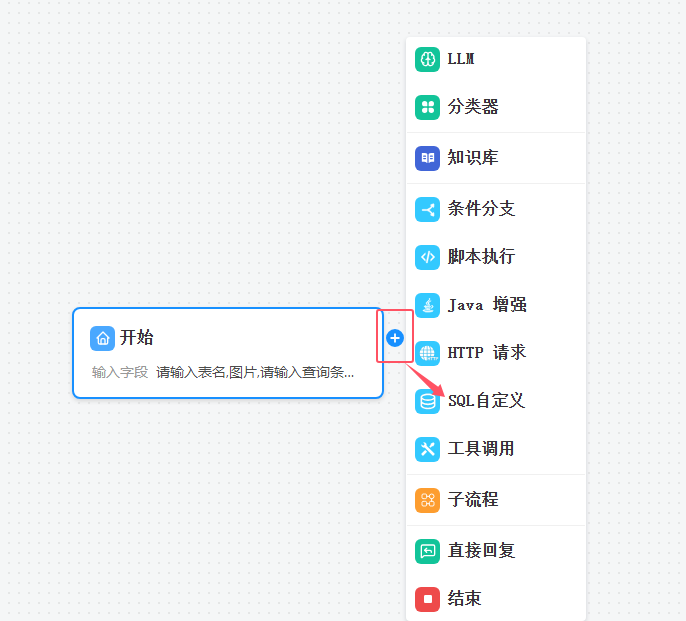Image resolution: width=686 pixels, height=621 pixels.
Task: Add a 直接回复 node from menu
Action: coord(481,551)
